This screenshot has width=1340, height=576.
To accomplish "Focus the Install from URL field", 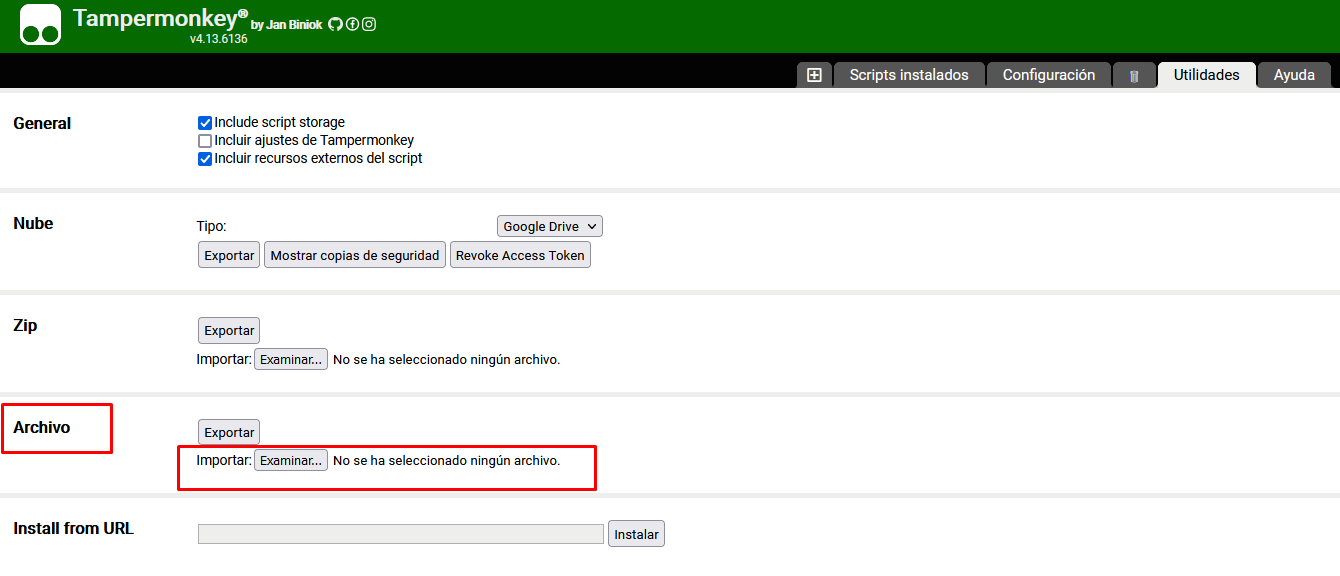I will (x=401, y=534).
